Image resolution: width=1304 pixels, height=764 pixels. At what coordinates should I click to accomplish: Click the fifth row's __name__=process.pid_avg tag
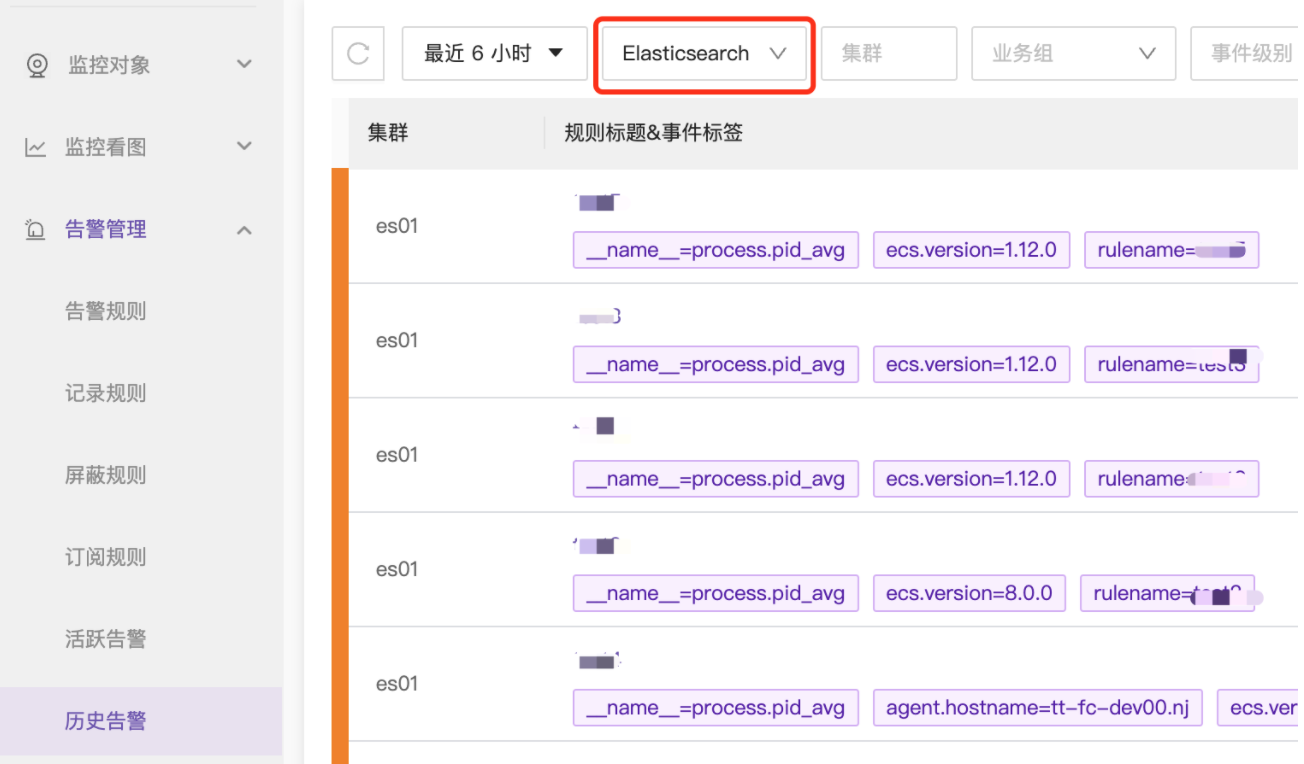pyautogui.click(x=716, y=708)
